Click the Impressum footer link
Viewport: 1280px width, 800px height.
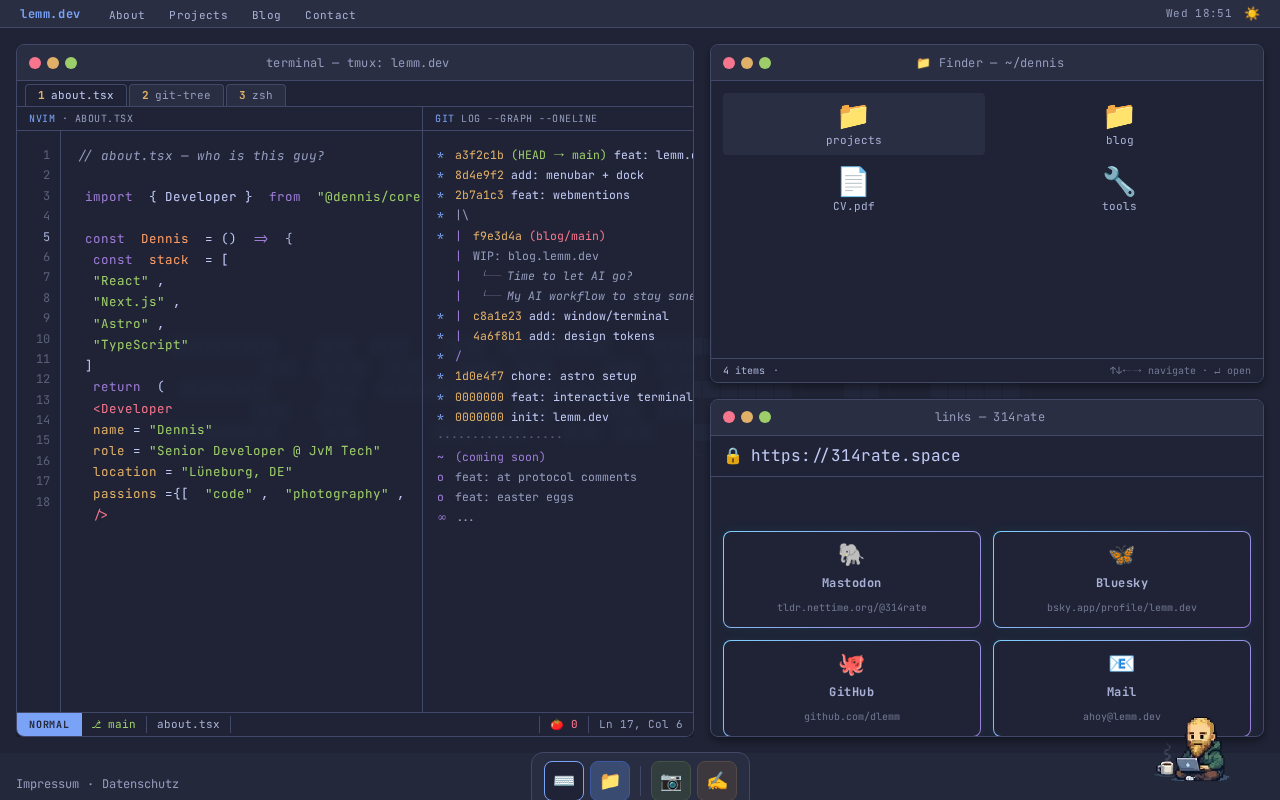[x=47, y=784]
